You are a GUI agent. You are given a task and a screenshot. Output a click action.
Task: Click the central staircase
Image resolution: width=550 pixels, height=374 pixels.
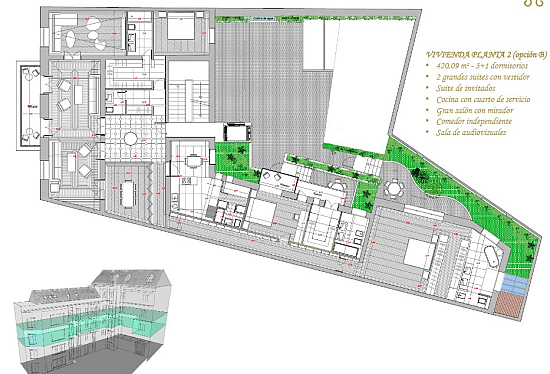click(189, 91)
